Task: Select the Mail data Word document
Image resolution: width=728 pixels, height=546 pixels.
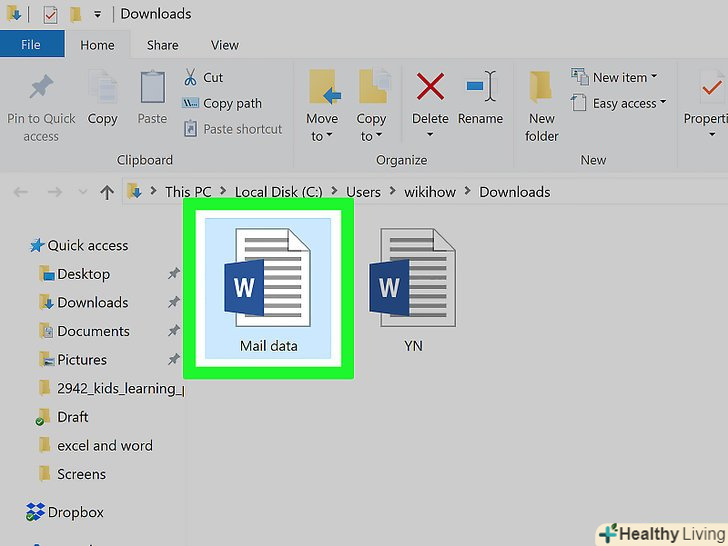Action: pyautogui.click(x=268, y=288)
